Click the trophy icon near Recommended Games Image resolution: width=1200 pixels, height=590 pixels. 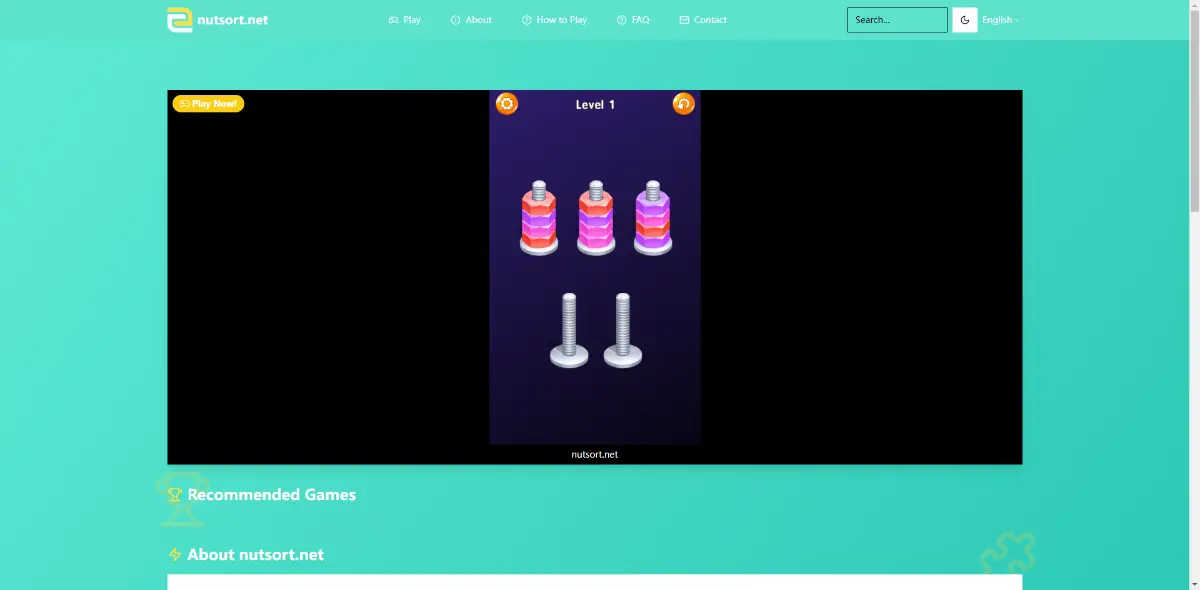pyautogui.click(x=174, y=494)
